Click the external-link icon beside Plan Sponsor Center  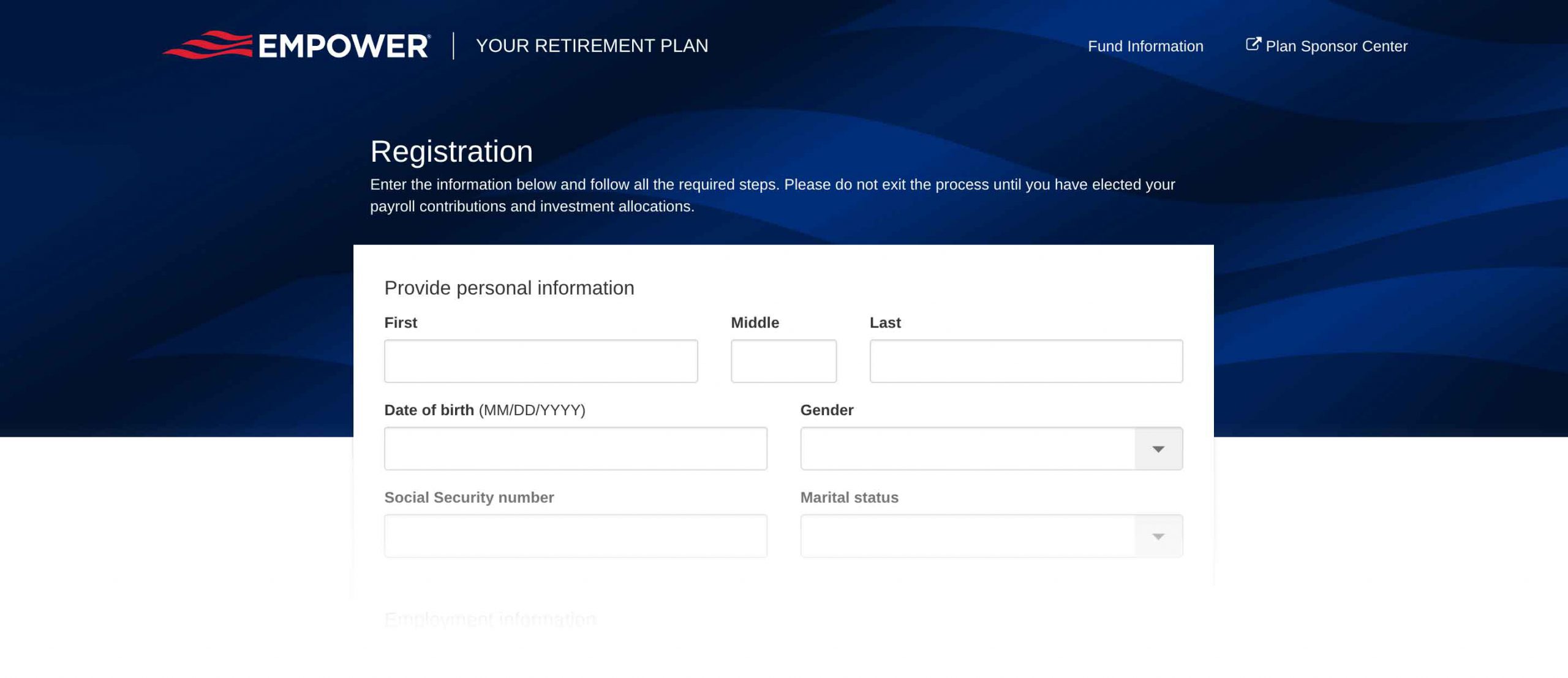(x=1253, y=44)
